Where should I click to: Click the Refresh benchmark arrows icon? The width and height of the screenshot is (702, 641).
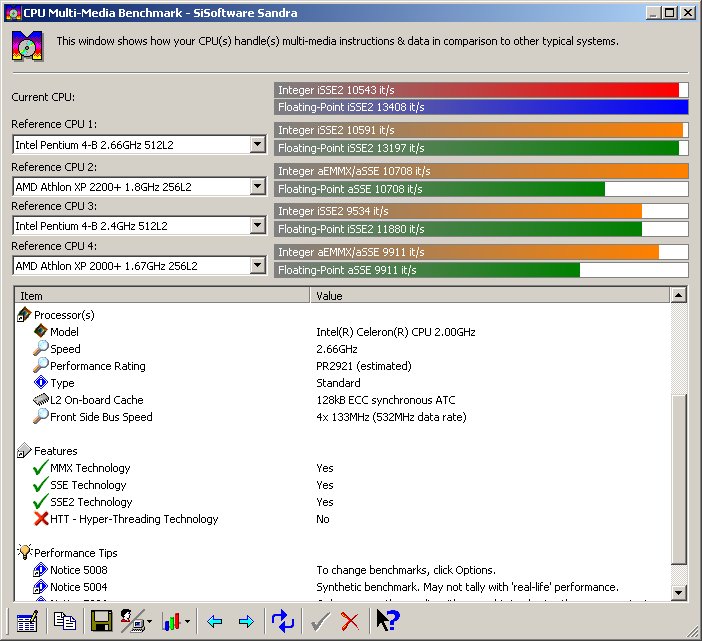coord(283,621)
